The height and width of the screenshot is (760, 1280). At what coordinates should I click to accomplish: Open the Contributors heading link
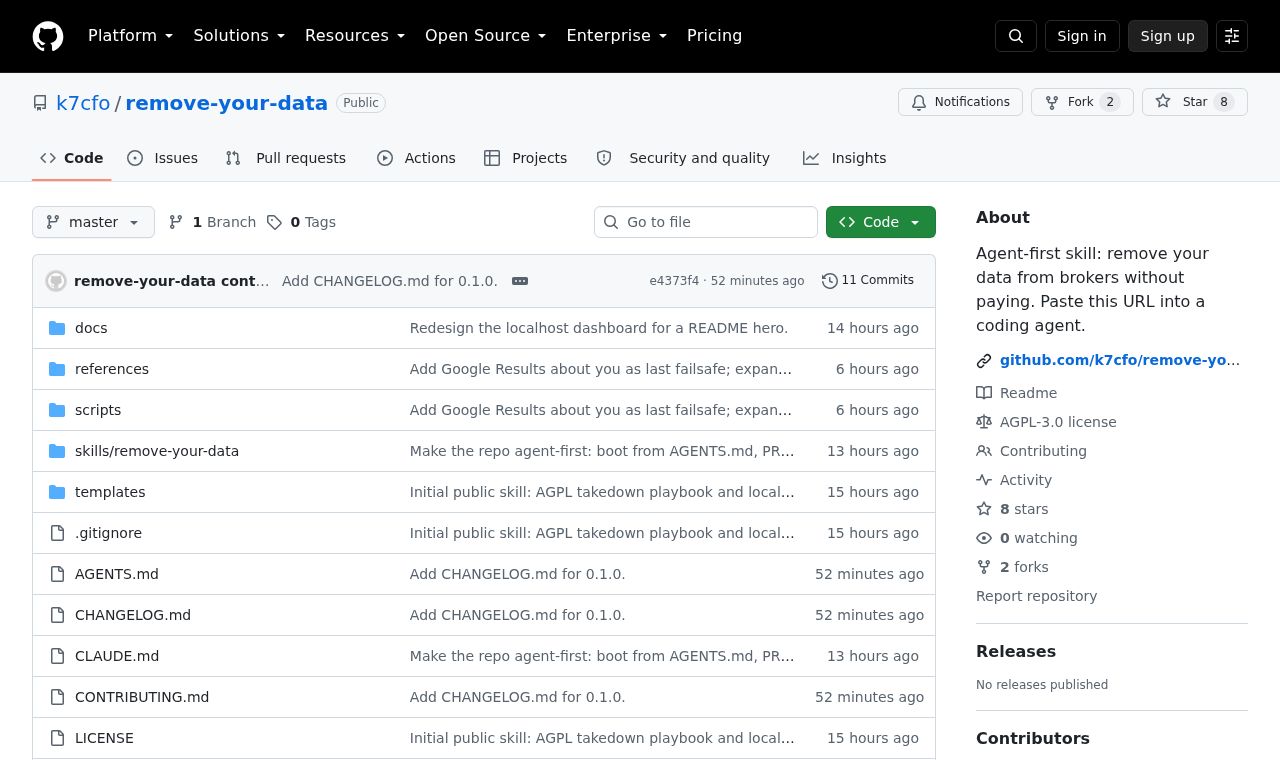click(x=1033, y=738)
